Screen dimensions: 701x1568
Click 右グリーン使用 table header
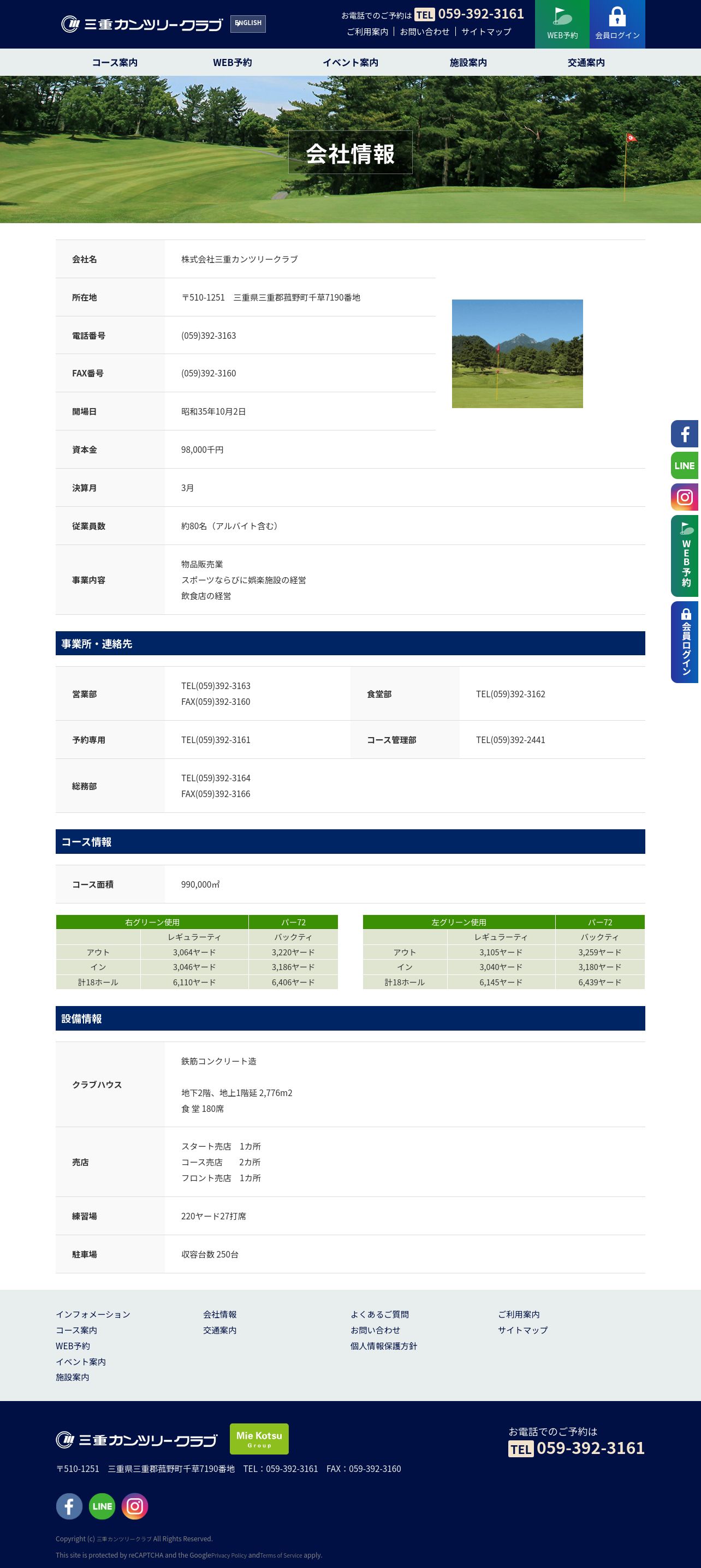tap(152, 922)
